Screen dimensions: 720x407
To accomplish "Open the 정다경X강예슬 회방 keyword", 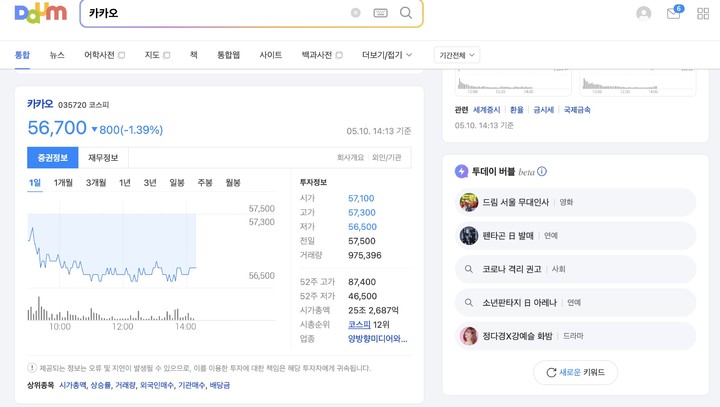I will click(x=575, y=336).
